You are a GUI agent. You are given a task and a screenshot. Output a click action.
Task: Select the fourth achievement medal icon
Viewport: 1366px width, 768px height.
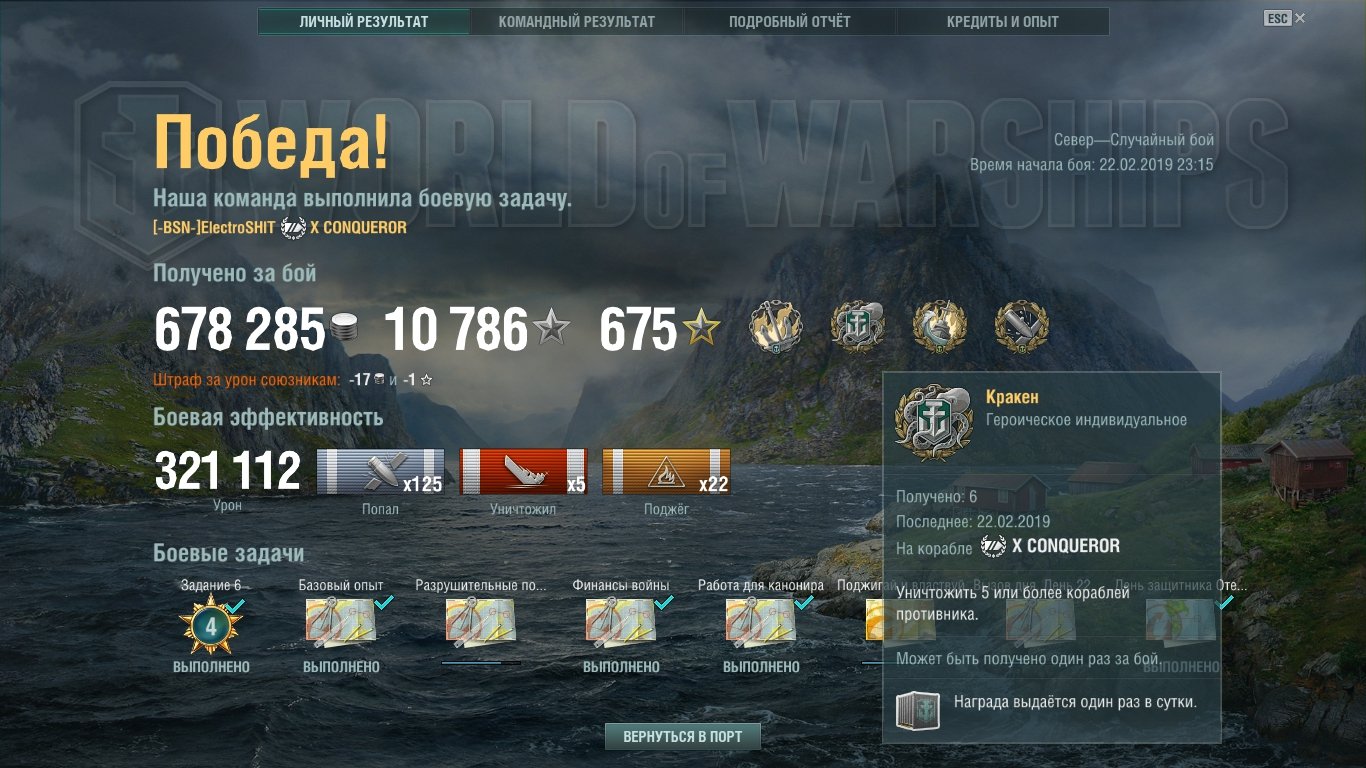click(x=1022, y=326)
